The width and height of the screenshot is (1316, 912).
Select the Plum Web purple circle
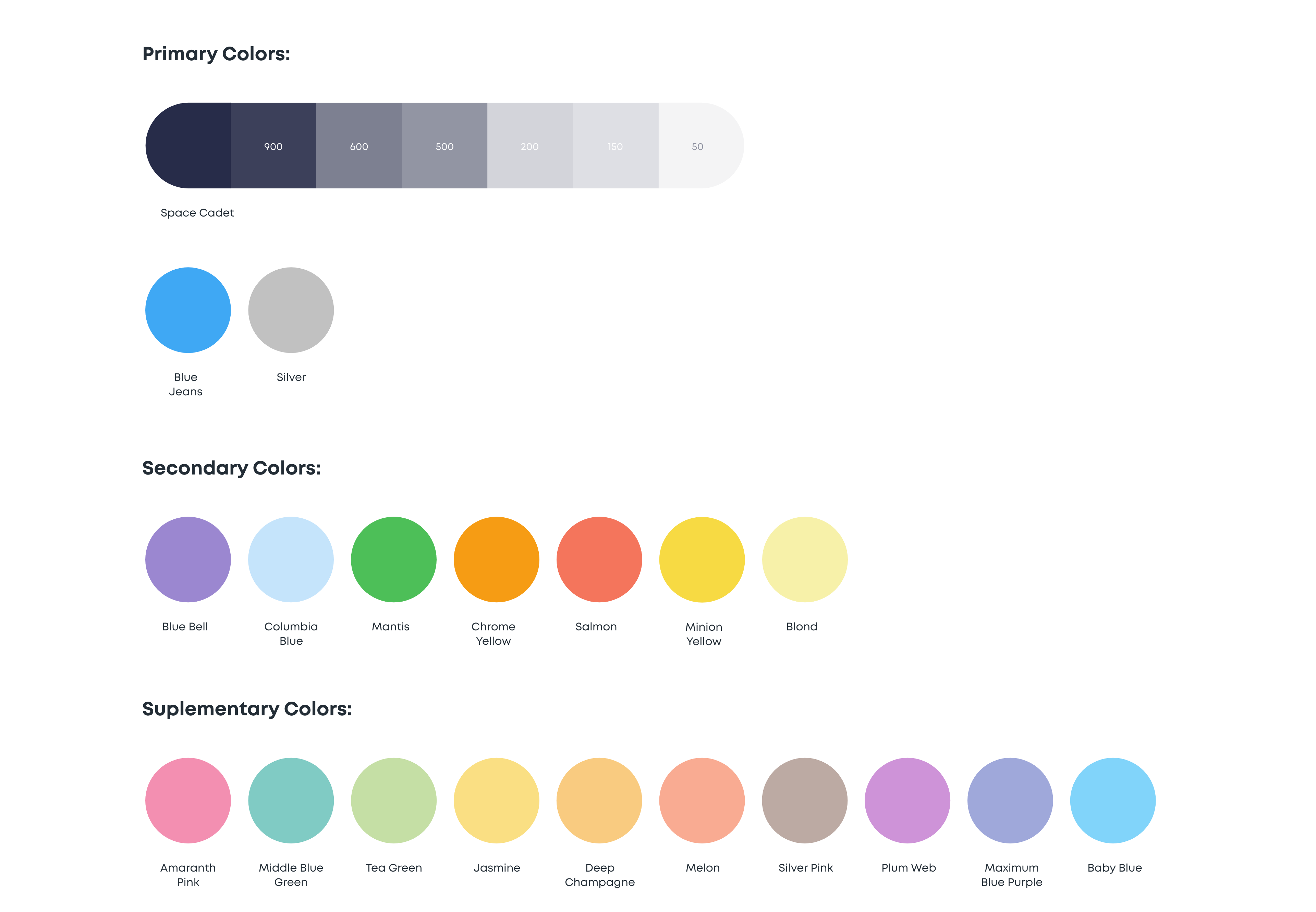(907, 800)
